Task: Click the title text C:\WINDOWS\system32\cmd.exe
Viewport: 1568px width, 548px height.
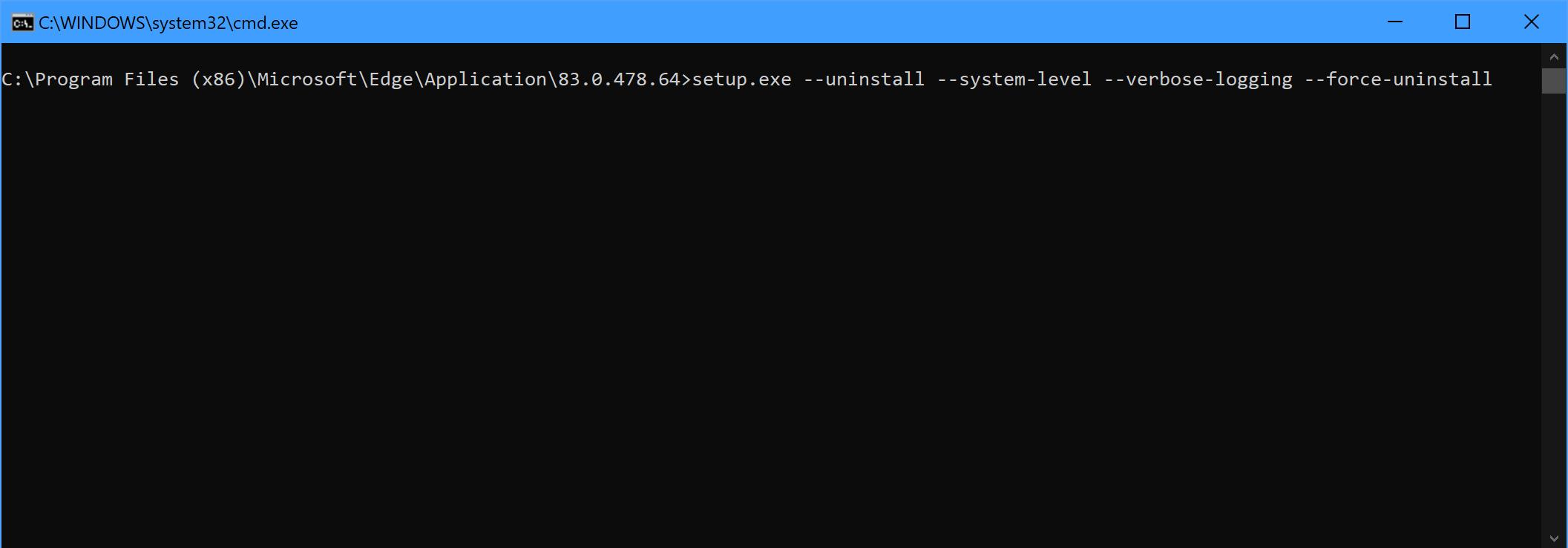Action: click(167, 22)
